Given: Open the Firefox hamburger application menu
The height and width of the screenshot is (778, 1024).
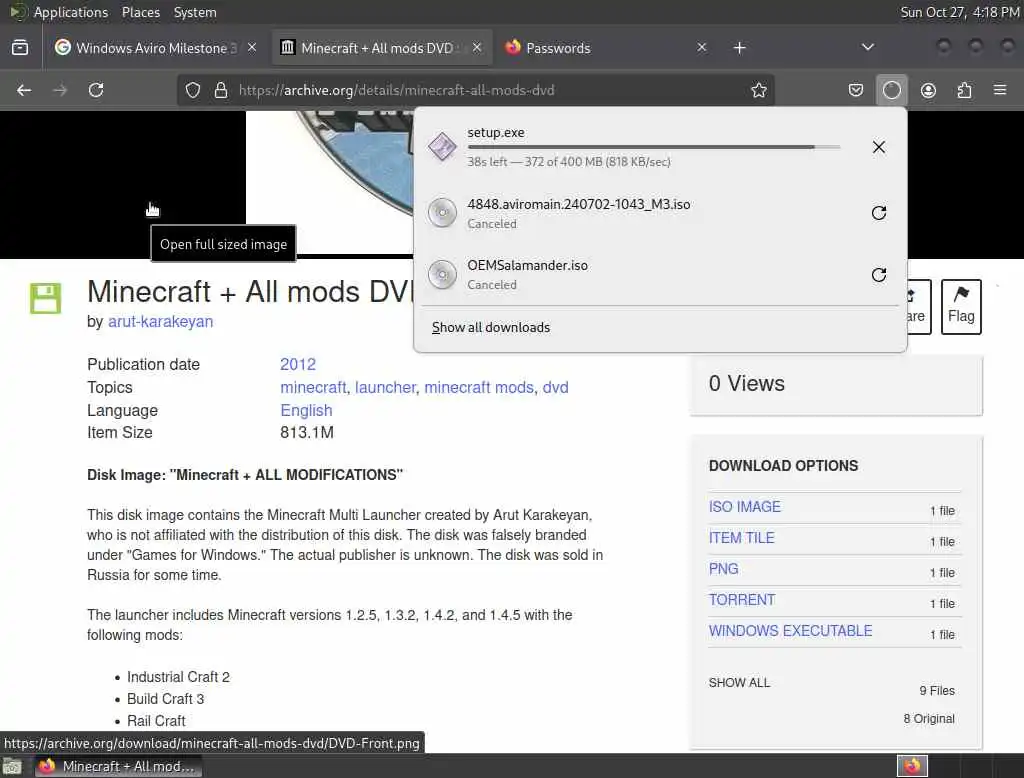Looking at the screenshot, I should (1000, 90).
